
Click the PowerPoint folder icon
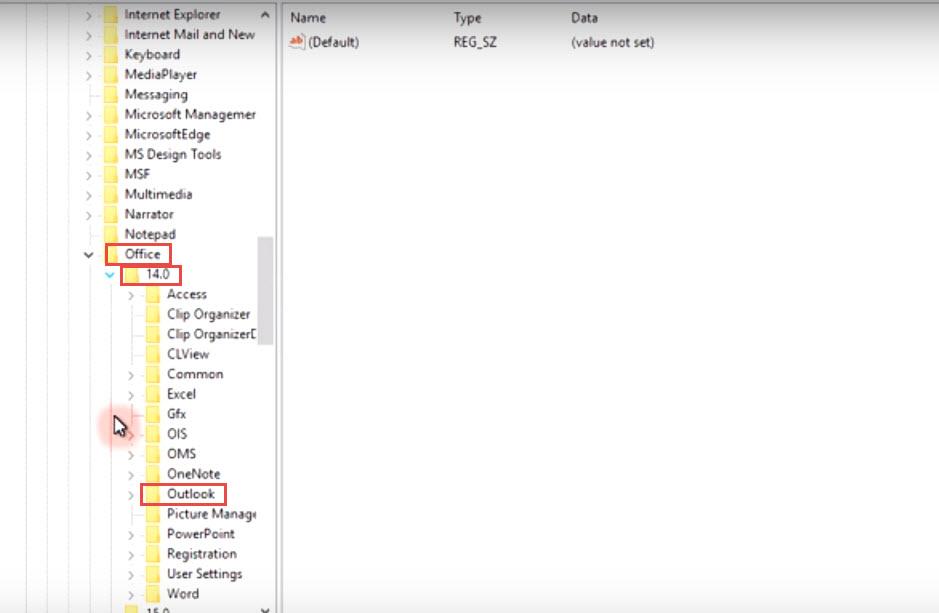(153, 534)
